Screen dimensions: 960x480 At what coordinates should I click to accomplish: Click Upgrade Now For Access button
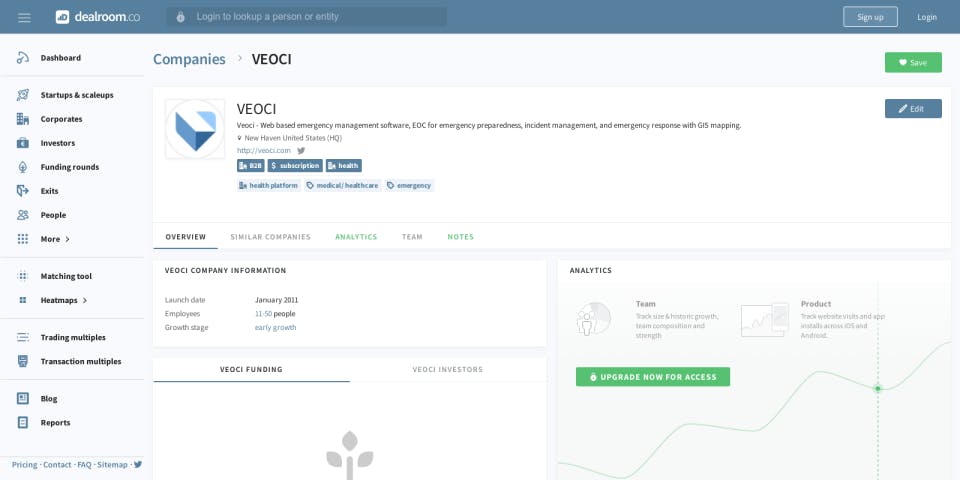click(653, 377)
